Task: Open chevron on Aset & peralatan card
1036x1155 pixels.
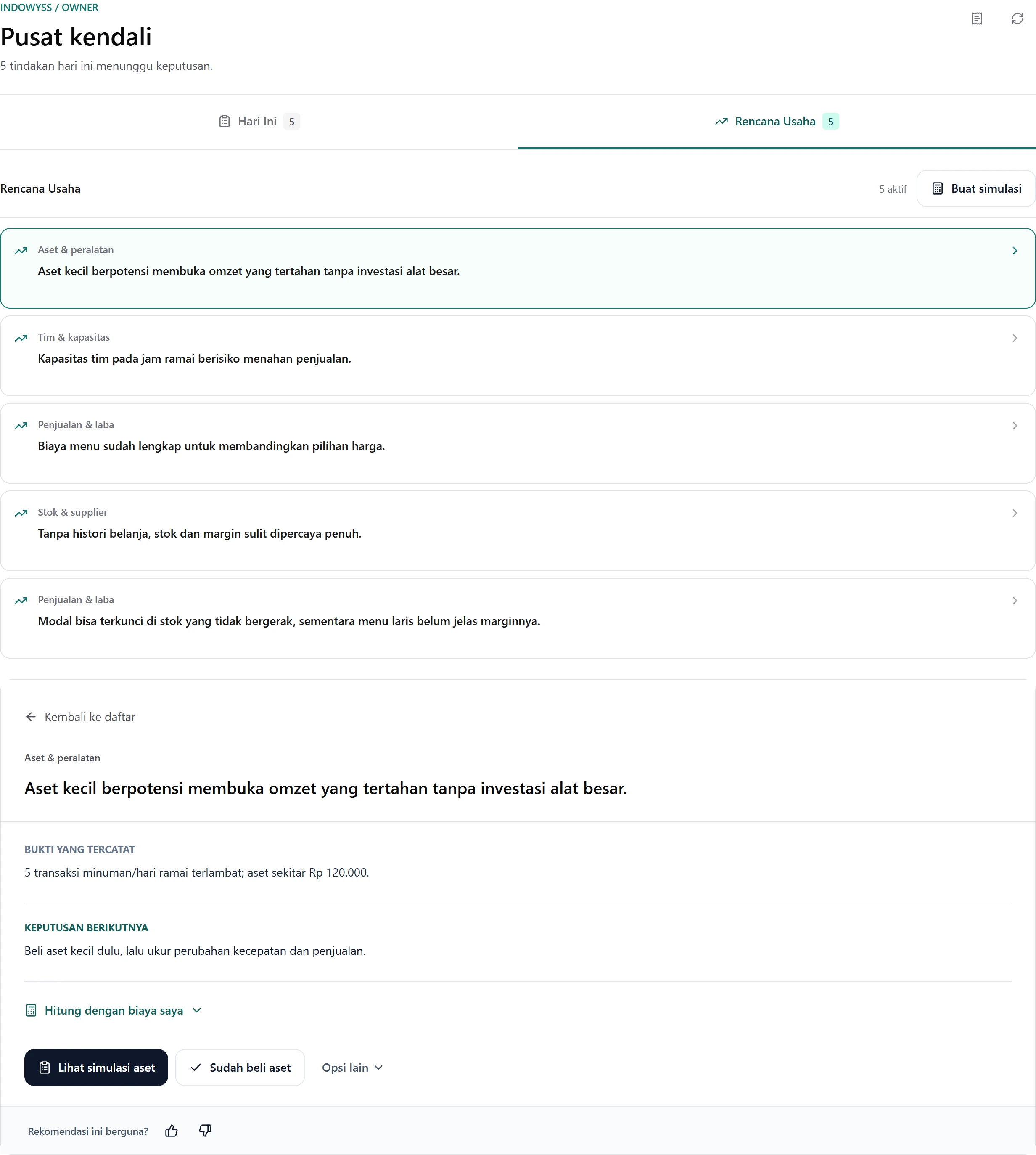Action: pyautogui.click(x=1015, y=251)
